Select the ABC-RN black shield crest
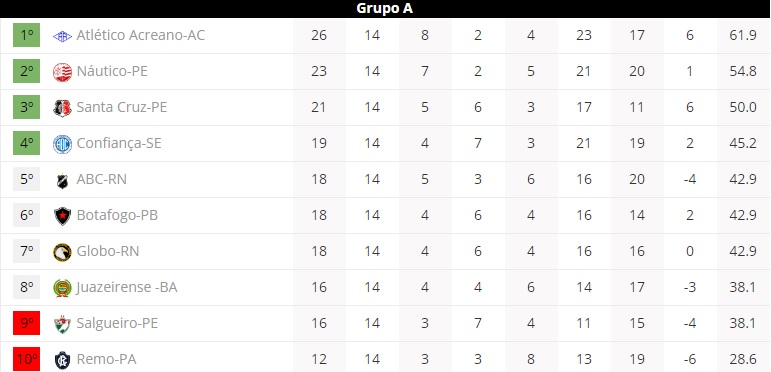 (x=62, y=181)
